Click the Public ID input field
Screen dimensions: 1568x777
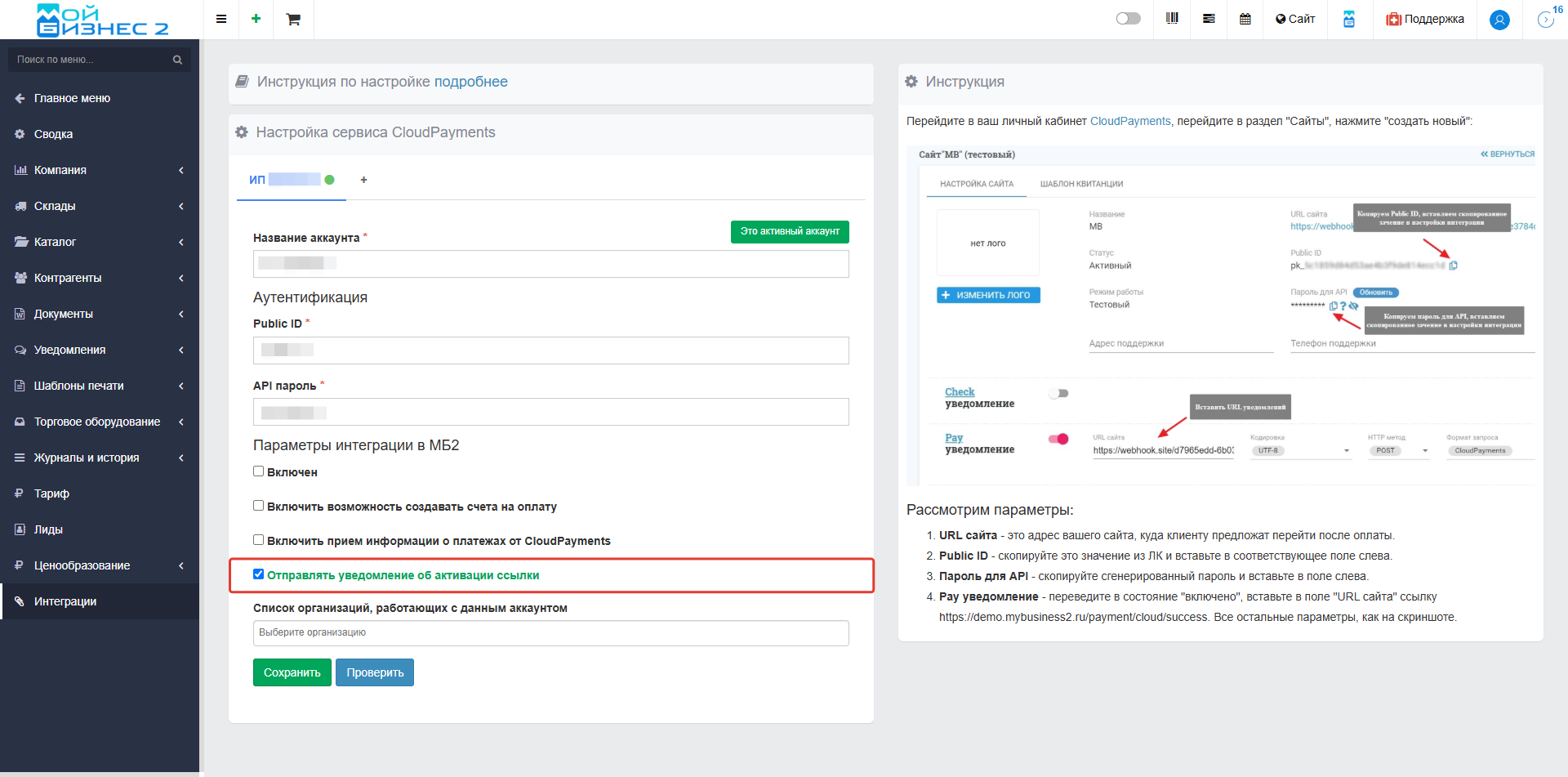coord(550,351)
